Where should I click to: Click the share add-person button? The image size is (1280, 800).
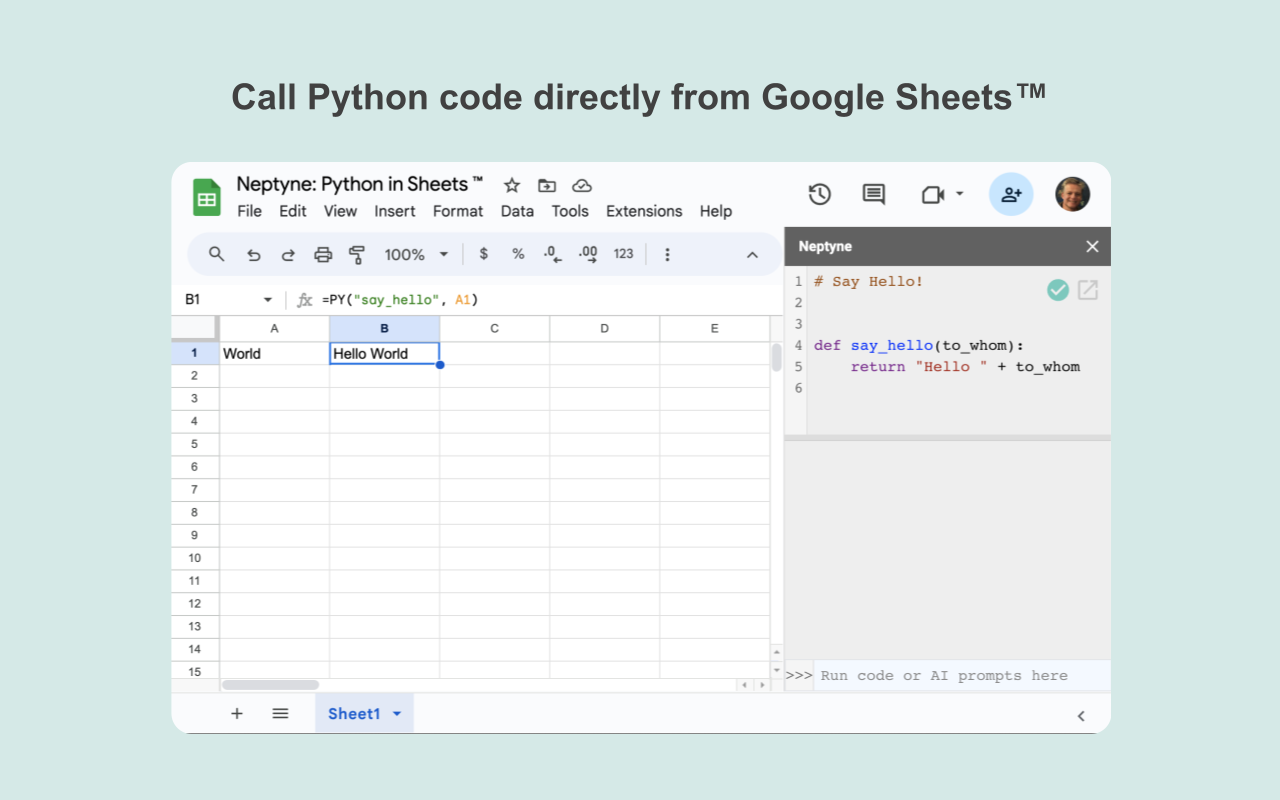coord(1011,194)
